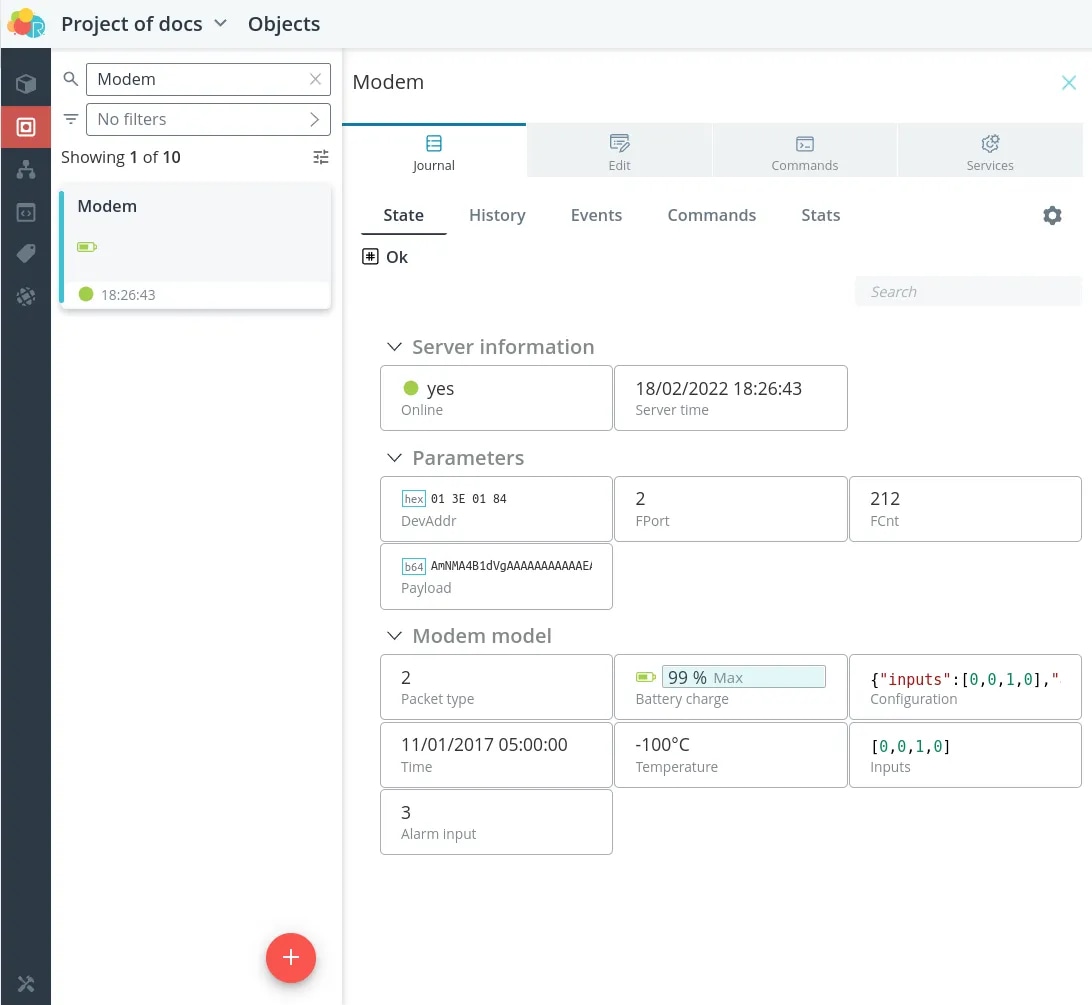Open the top Commands tab

(804, 151)
